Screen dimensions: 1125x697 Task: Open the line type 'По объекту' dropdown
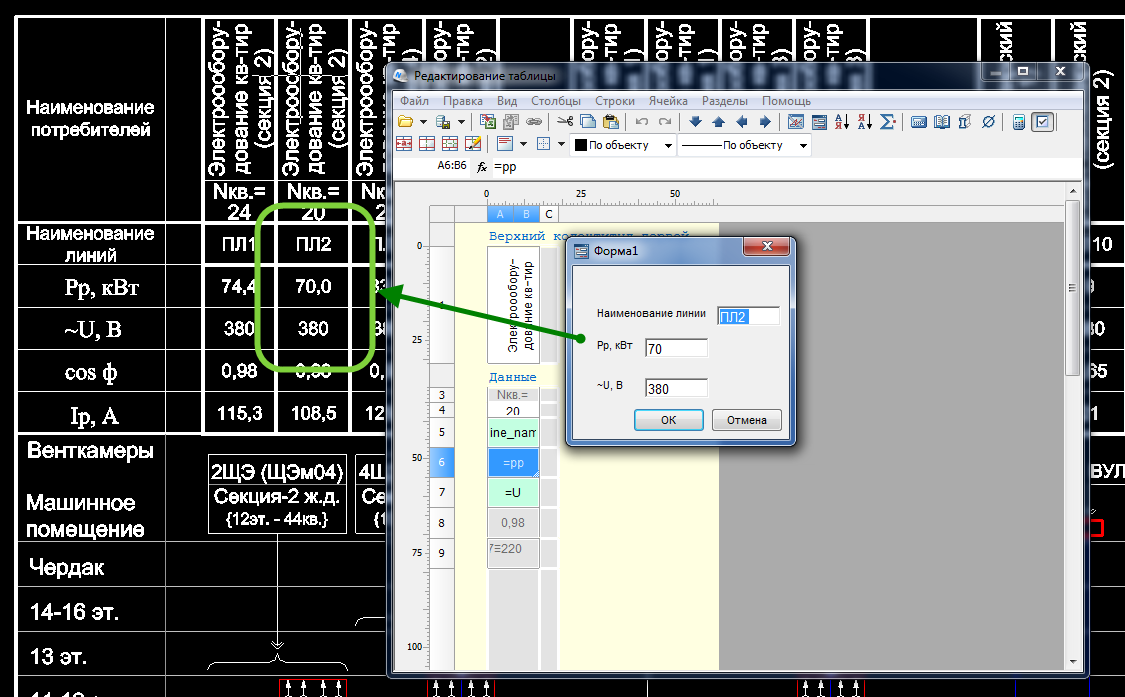pos(804,145)
